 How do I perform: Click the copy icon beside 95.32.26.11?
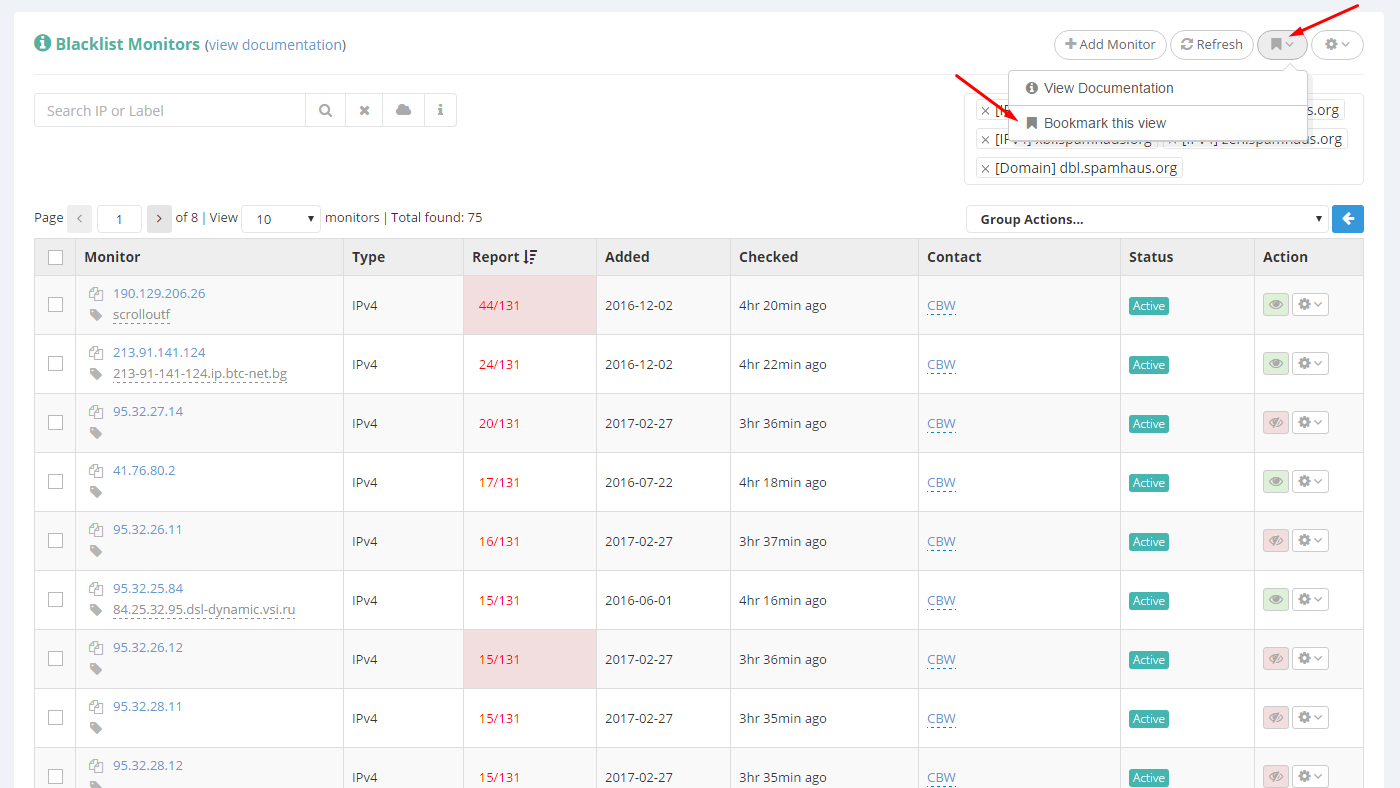[96, 530]
